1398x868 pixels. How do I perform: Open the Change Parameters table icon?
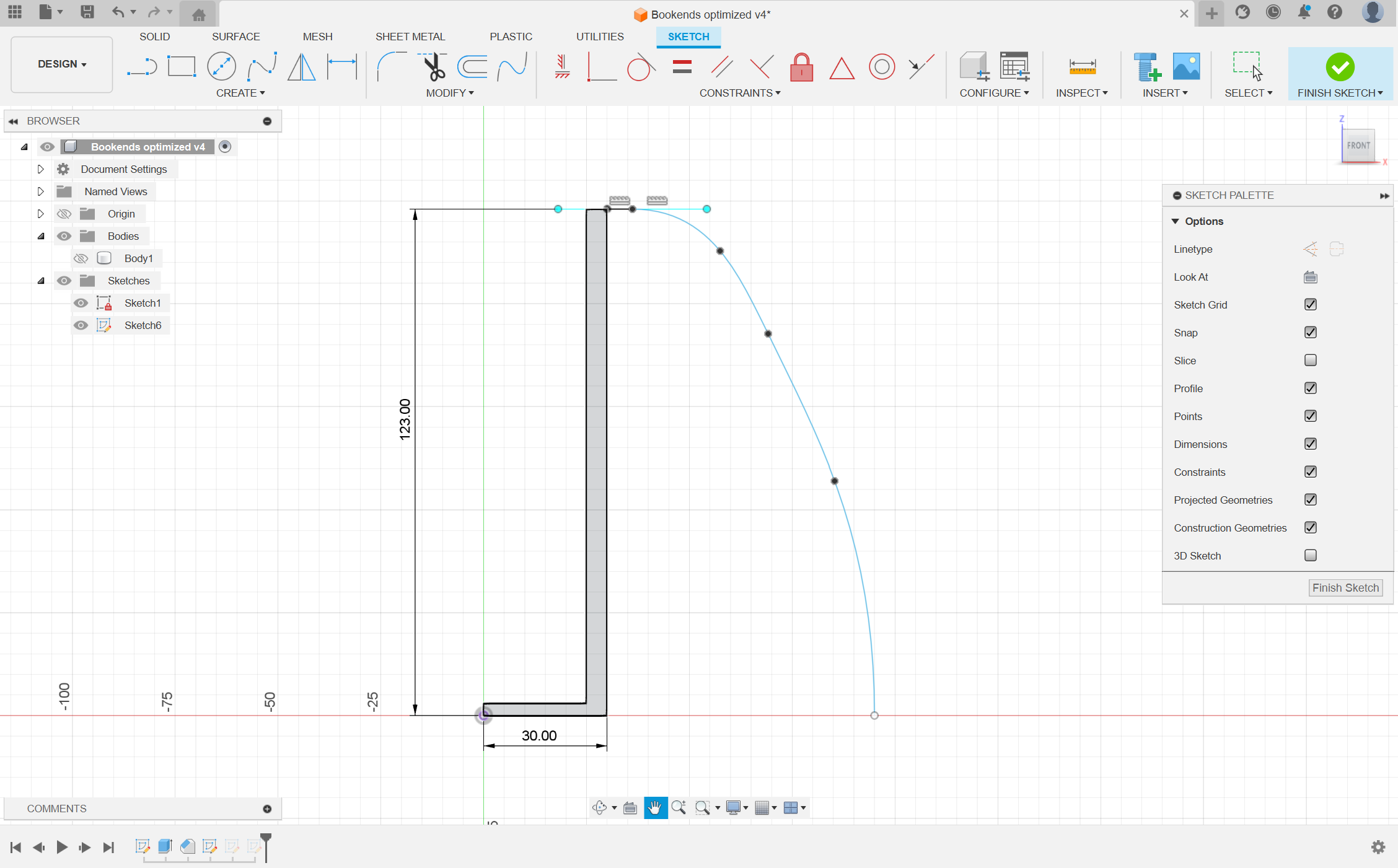(1014, 66)
